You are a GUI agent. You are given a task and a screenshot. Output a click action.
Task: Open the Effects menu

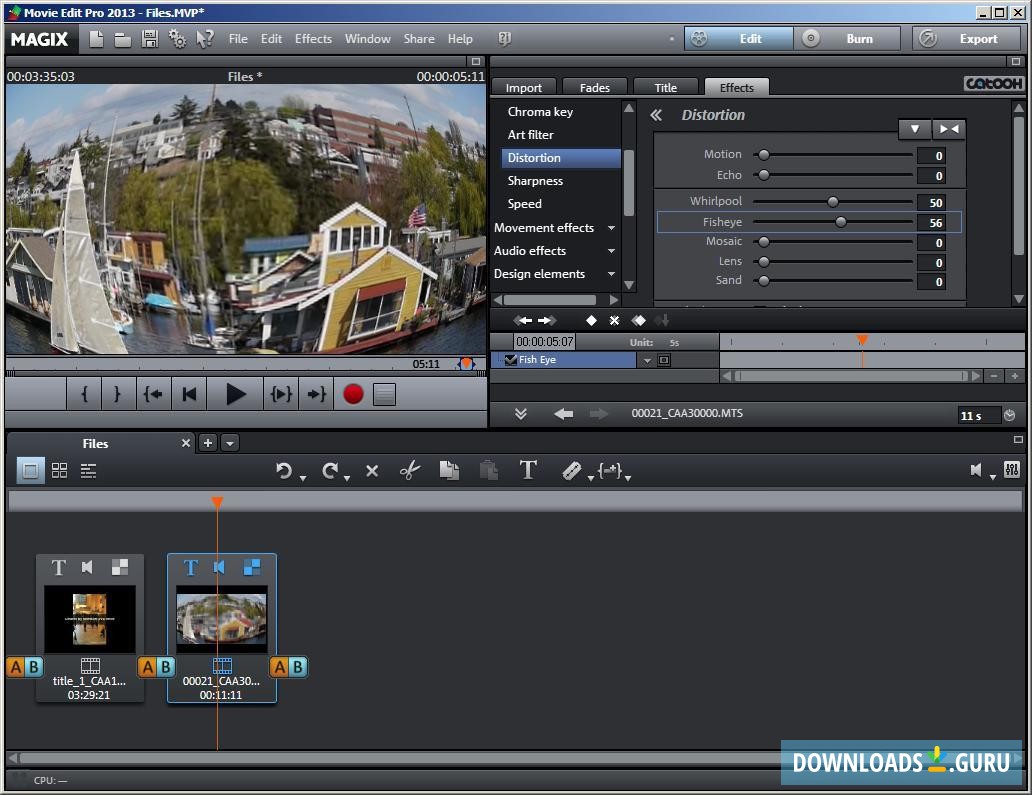tap(313, 39)
